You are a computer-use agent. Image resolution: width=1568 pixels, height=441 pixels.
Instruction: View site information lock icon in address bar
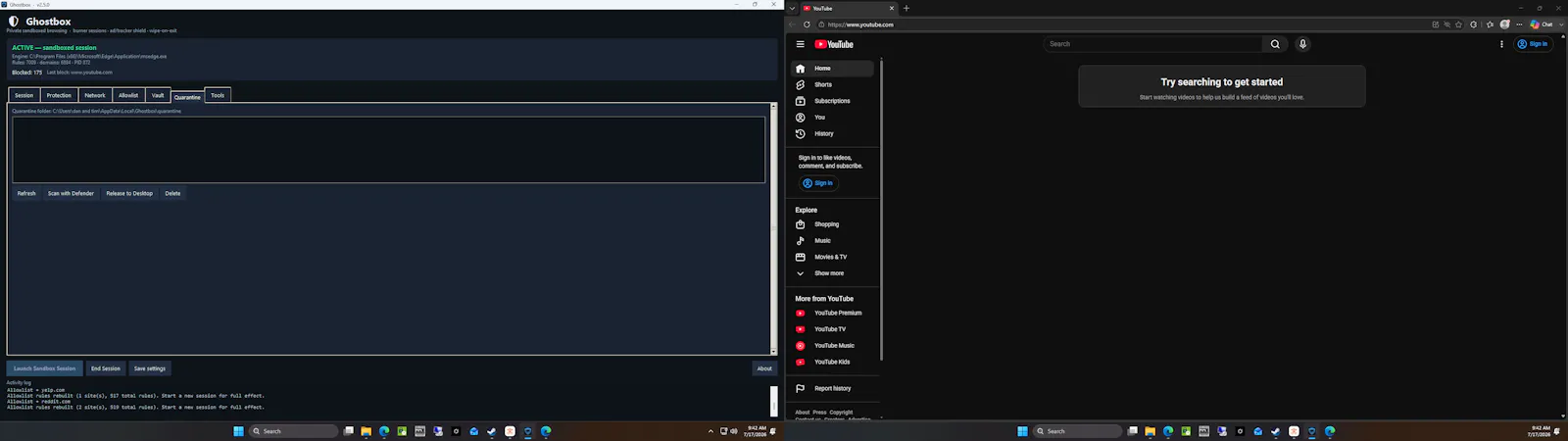pos(821,24)
